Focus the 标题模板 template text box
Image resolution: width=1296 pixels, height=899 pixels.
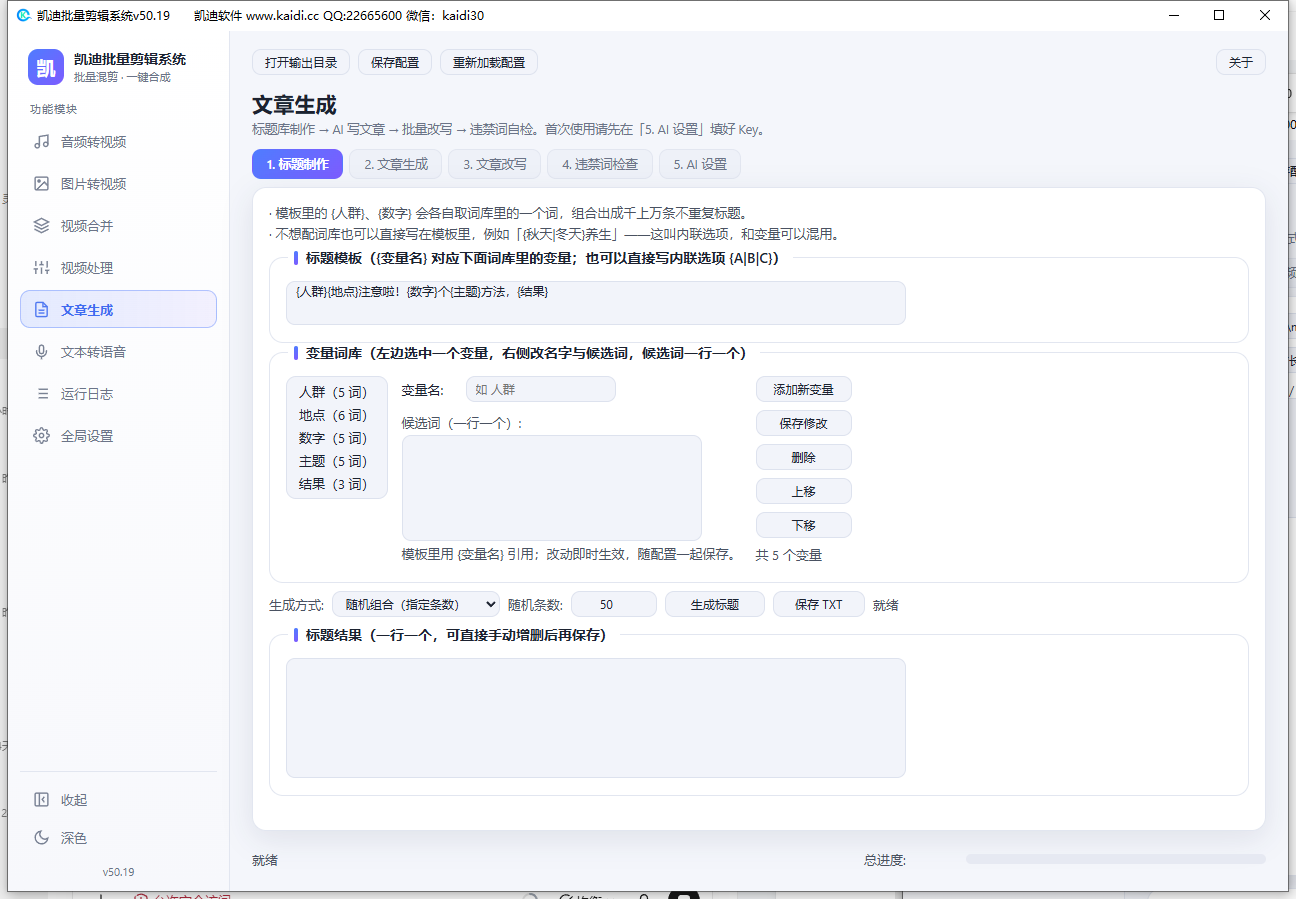coord(596,303)
